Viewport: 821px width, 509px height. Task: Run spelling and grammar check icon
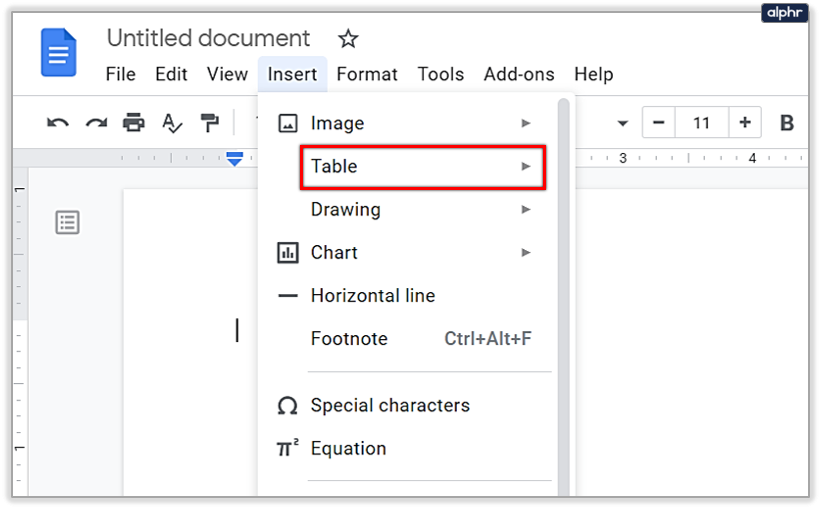coord(172,123)
